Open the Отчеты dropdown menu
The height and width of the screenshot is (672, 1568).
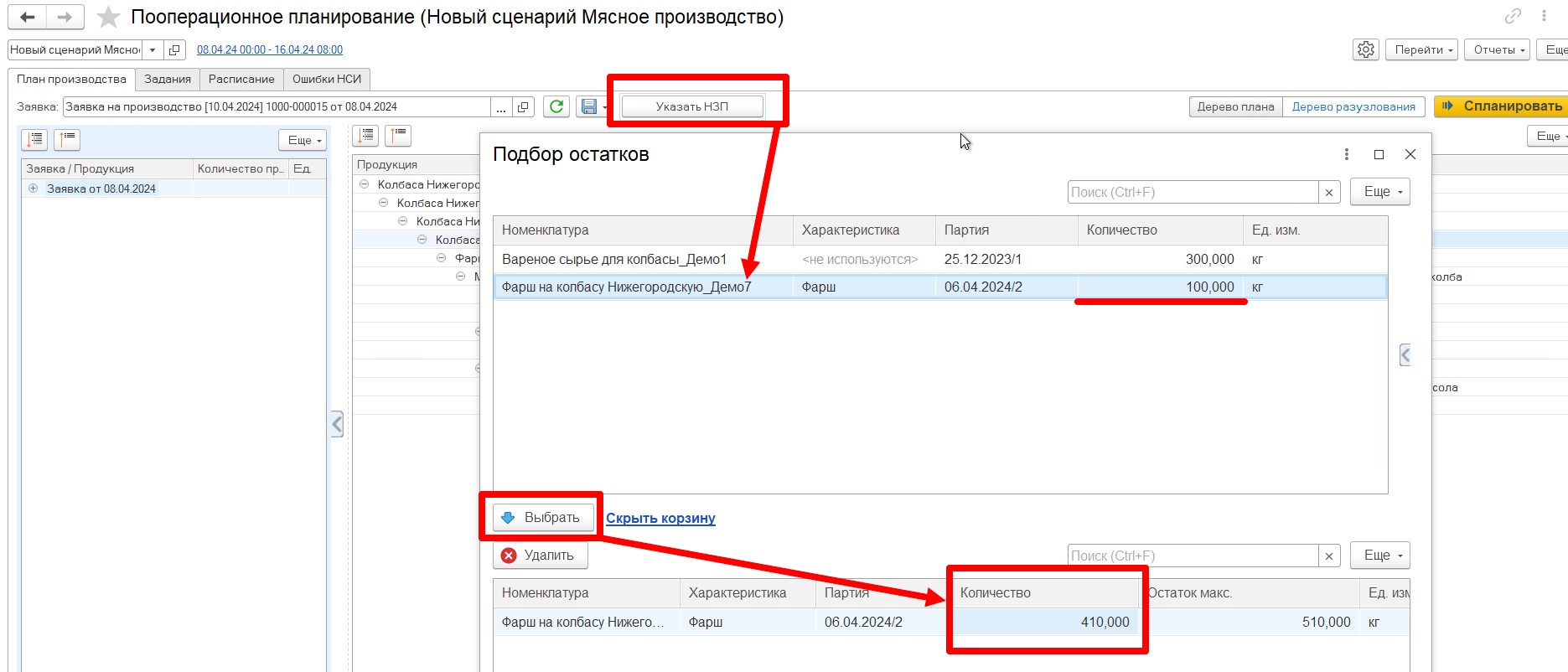point(1498,49)
